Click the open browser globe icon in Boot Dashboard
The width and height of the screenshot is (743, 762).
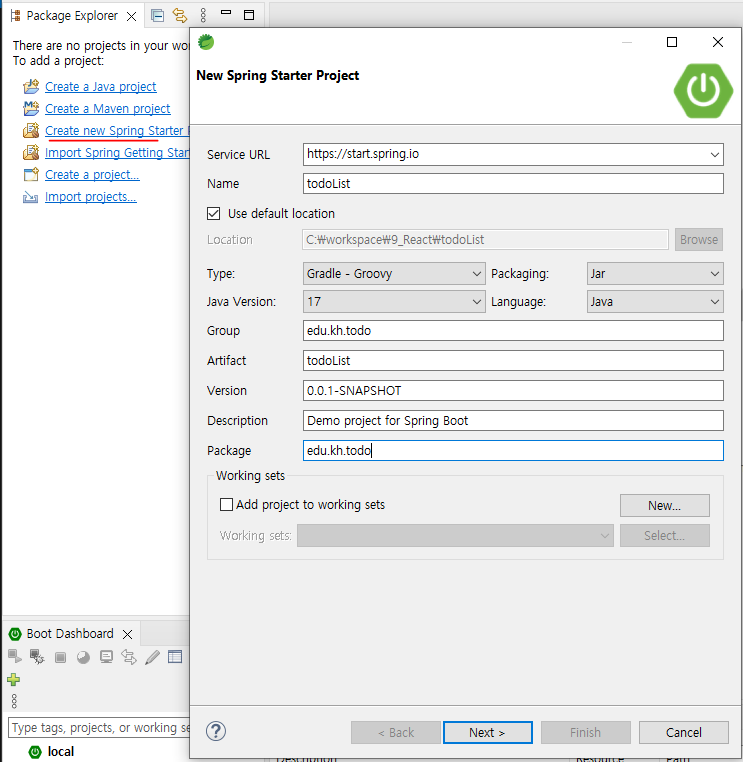tap(83, 658)
